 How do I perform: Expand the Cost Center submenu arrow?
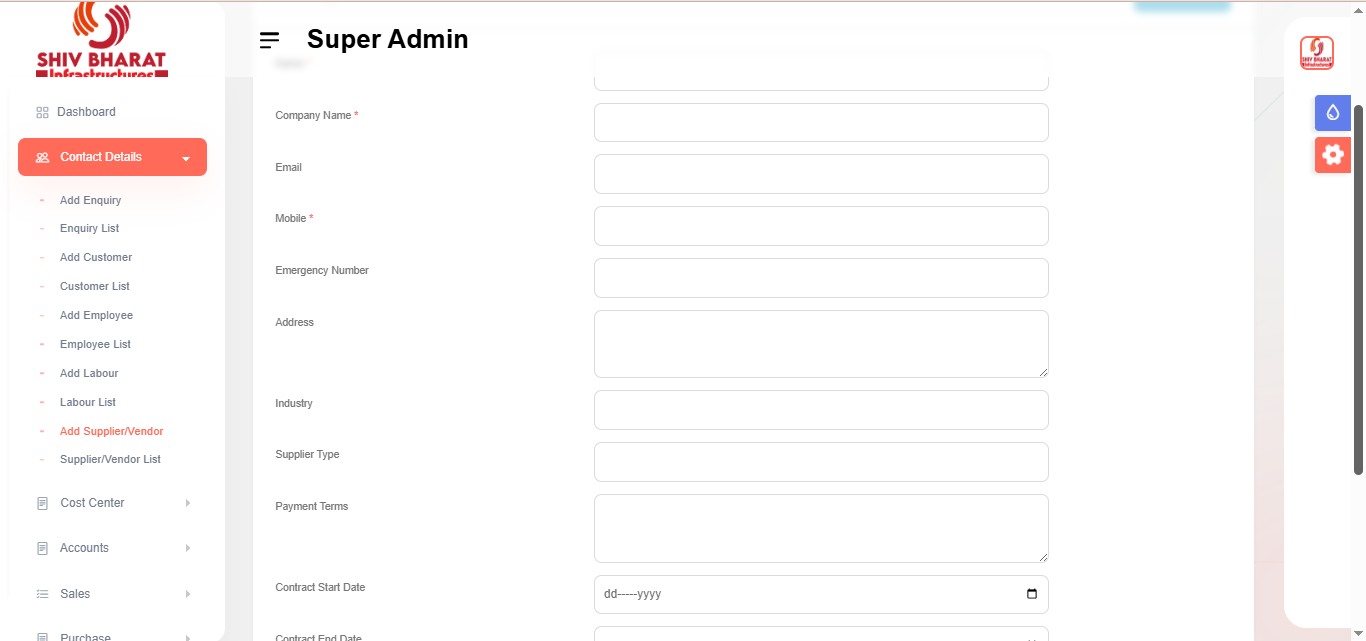point(188,503)
